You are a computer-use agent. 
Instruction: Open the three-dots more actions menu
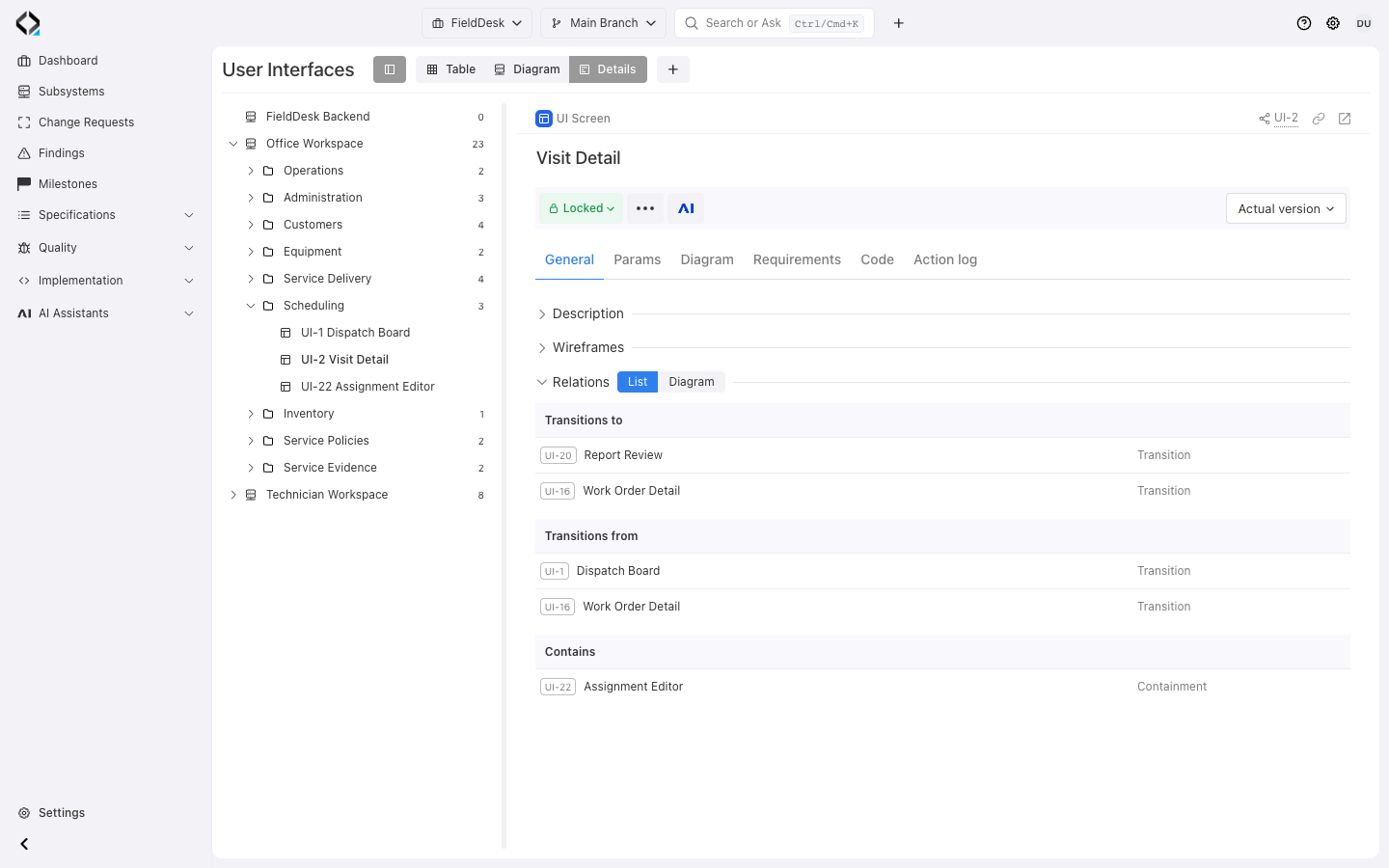(x=645, y=208)
